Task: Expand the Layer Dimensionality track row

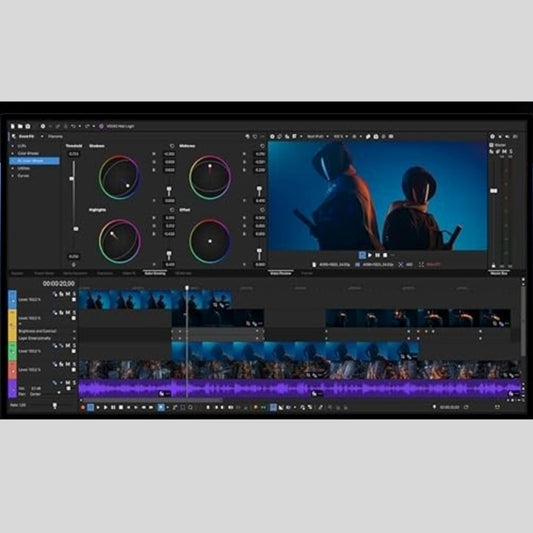Action: coord(74,339)
